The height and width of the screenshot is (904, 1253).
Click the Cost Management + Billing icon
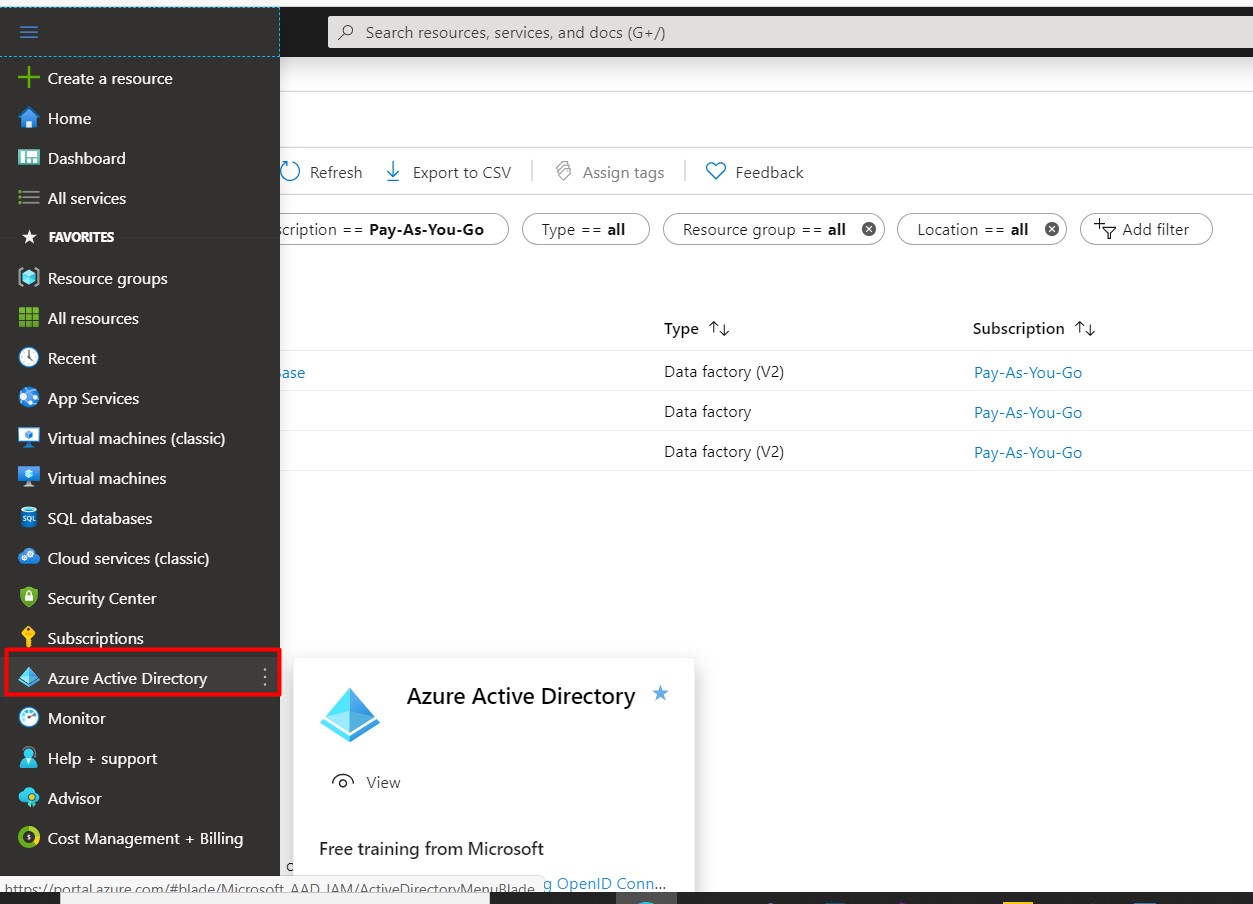(29, 838)
